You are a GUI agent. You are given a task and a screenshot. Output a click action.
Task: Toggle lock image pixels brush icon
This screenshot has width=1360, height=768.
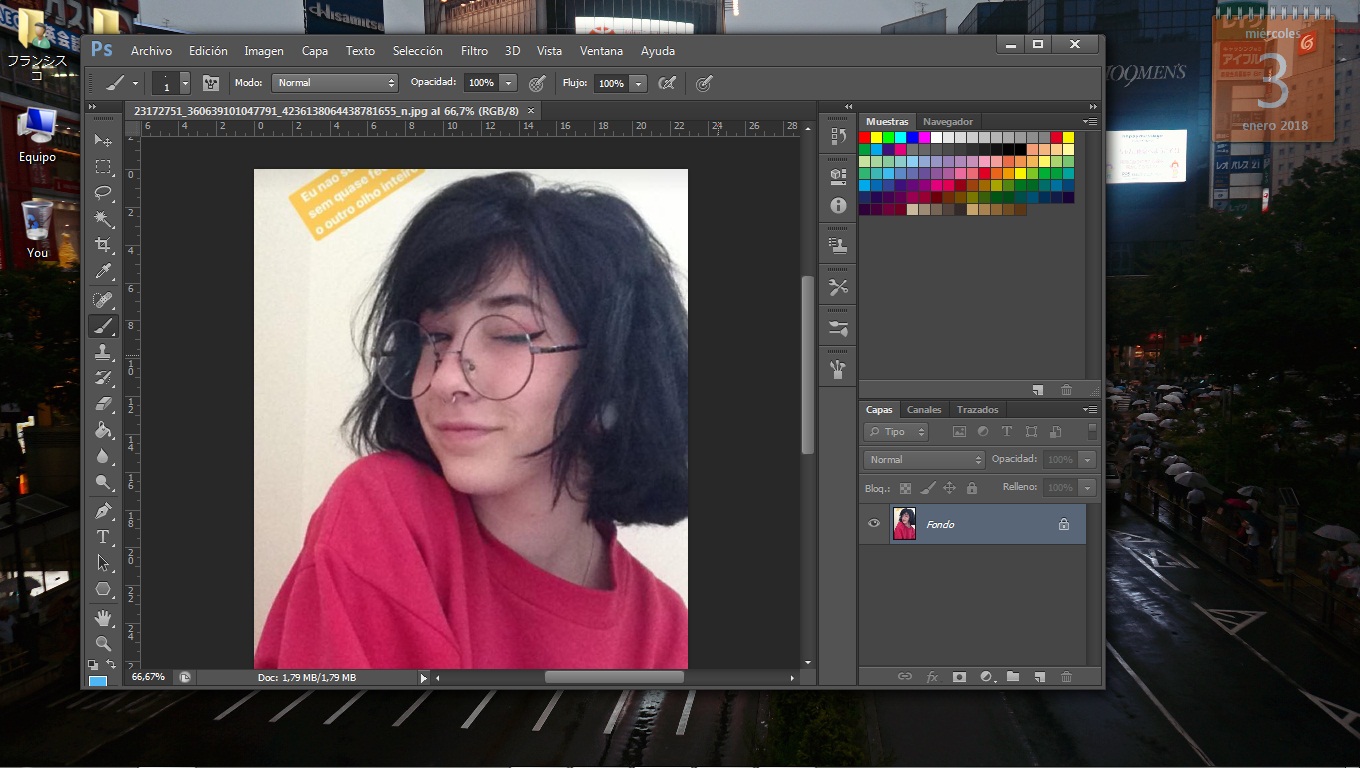[927, 488]
